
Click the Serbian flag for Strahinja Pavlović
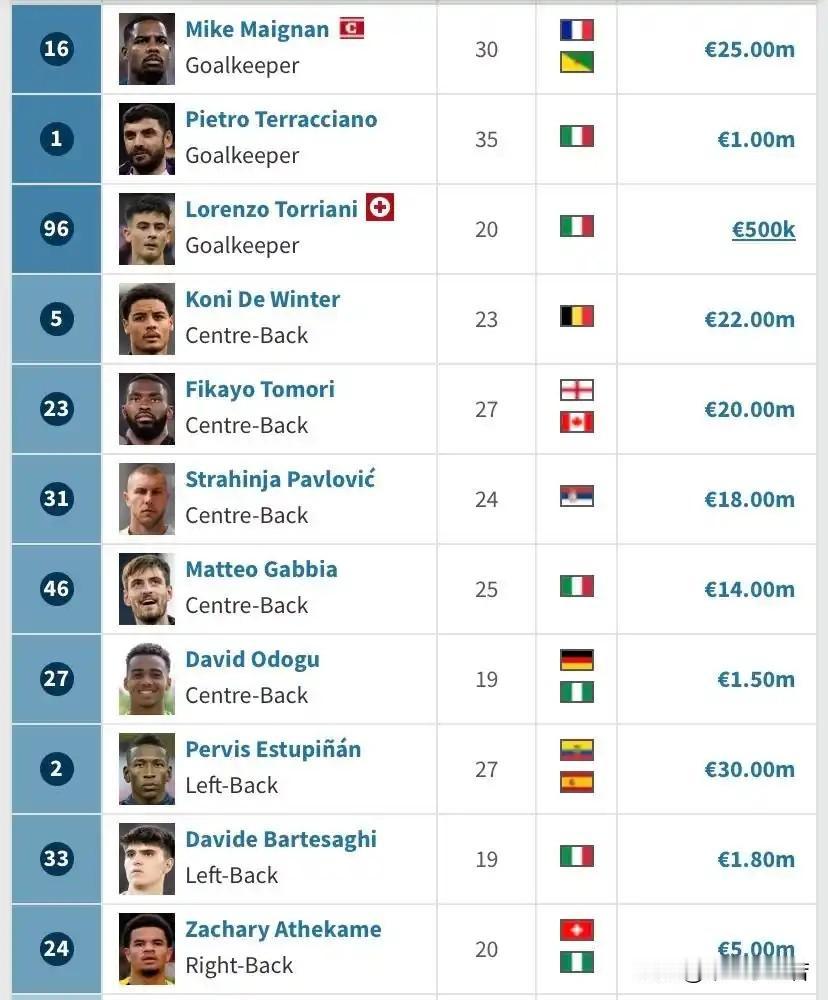577,496
